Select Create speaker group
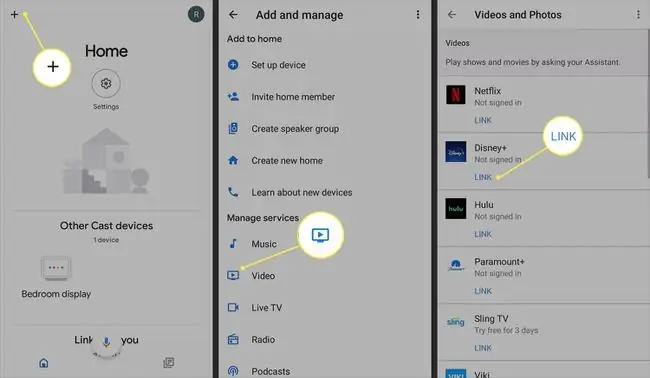The height and width of the screenshot is (378, 650). [295, 129]
